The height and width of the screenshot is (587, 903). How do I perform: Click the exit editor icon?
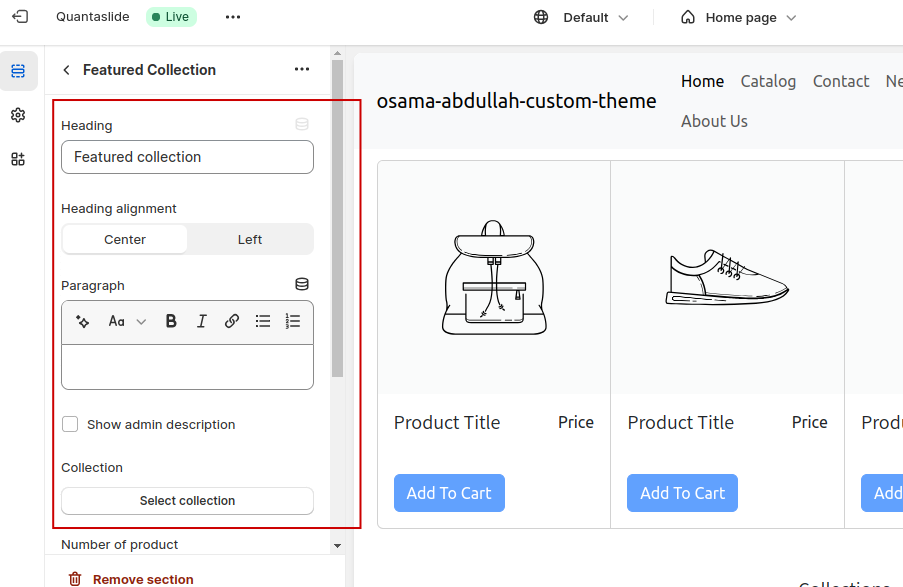tap(21, 17)
